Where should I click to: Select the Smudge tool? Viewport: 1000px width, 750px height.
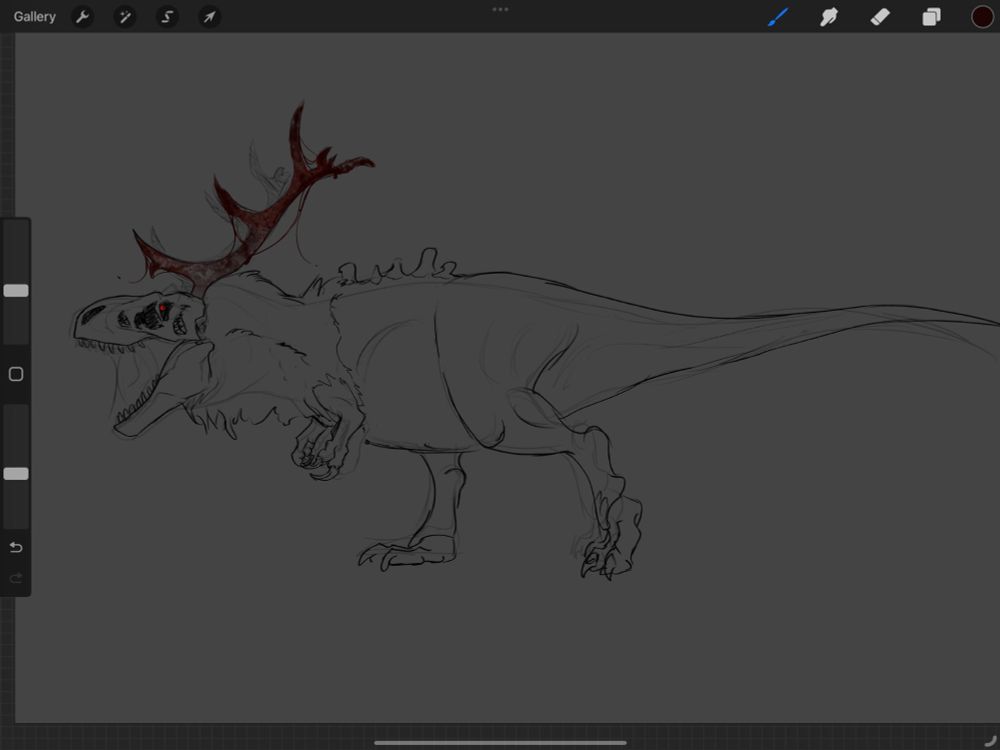click(x=828, y=17)
